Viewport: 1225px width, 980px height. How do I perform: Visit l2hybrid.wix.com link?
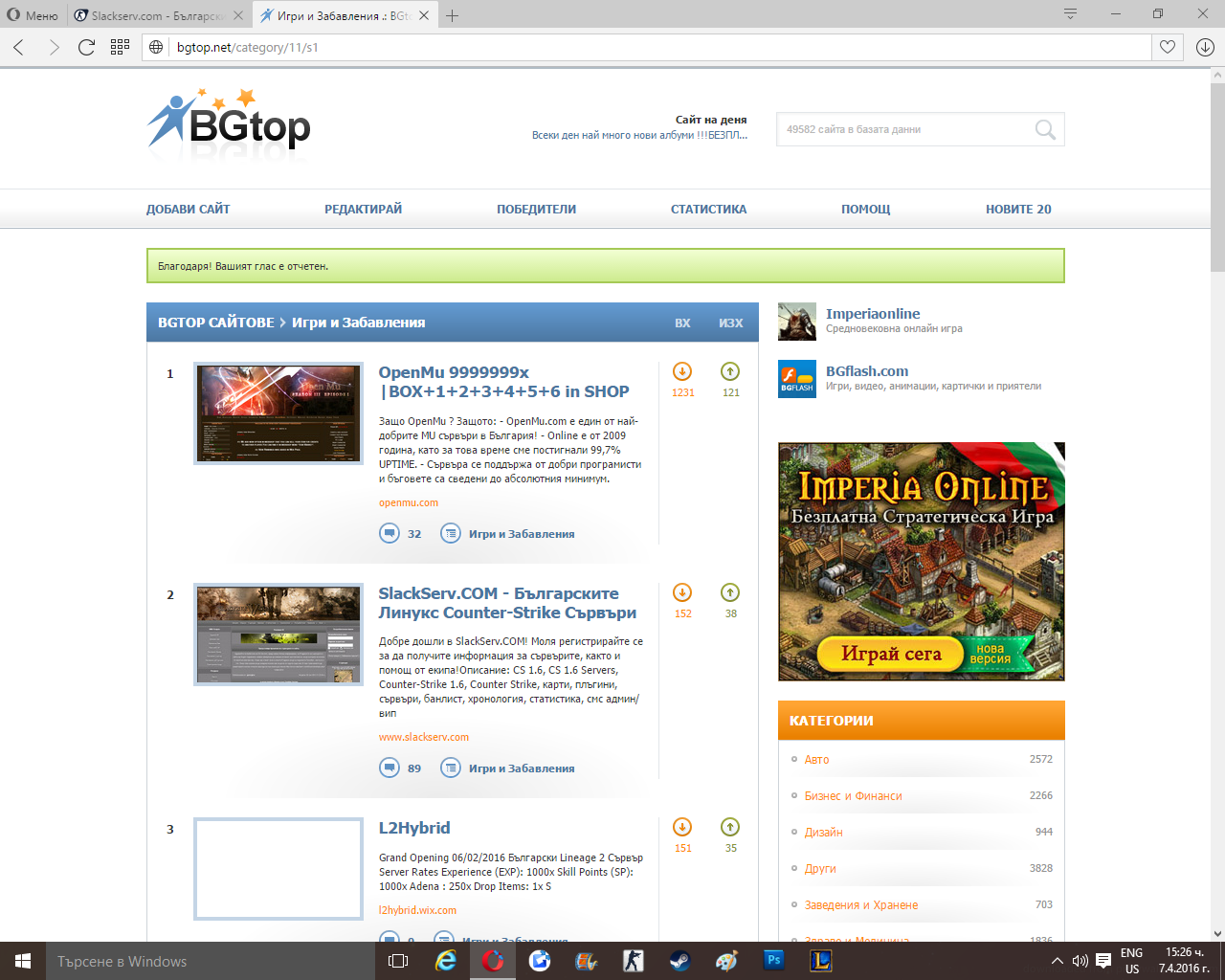pyautogui.click(x=417, y=910)
